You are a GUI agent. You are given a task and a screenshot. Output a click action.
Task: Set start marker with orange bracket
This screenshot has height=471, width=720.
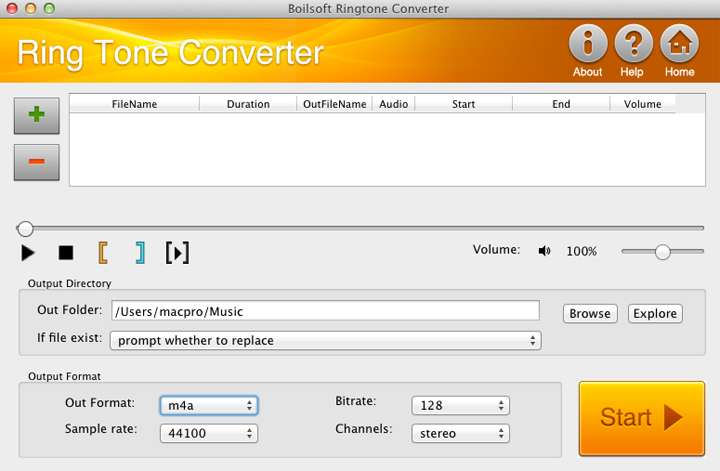[103, 252]
